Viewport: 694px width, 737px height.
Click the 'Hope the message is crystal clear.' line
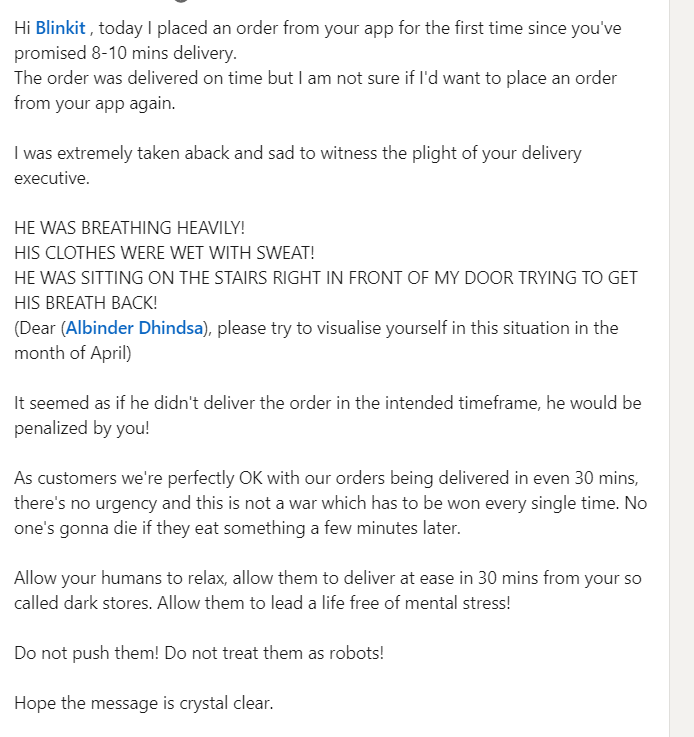click(x=144, y=703)
